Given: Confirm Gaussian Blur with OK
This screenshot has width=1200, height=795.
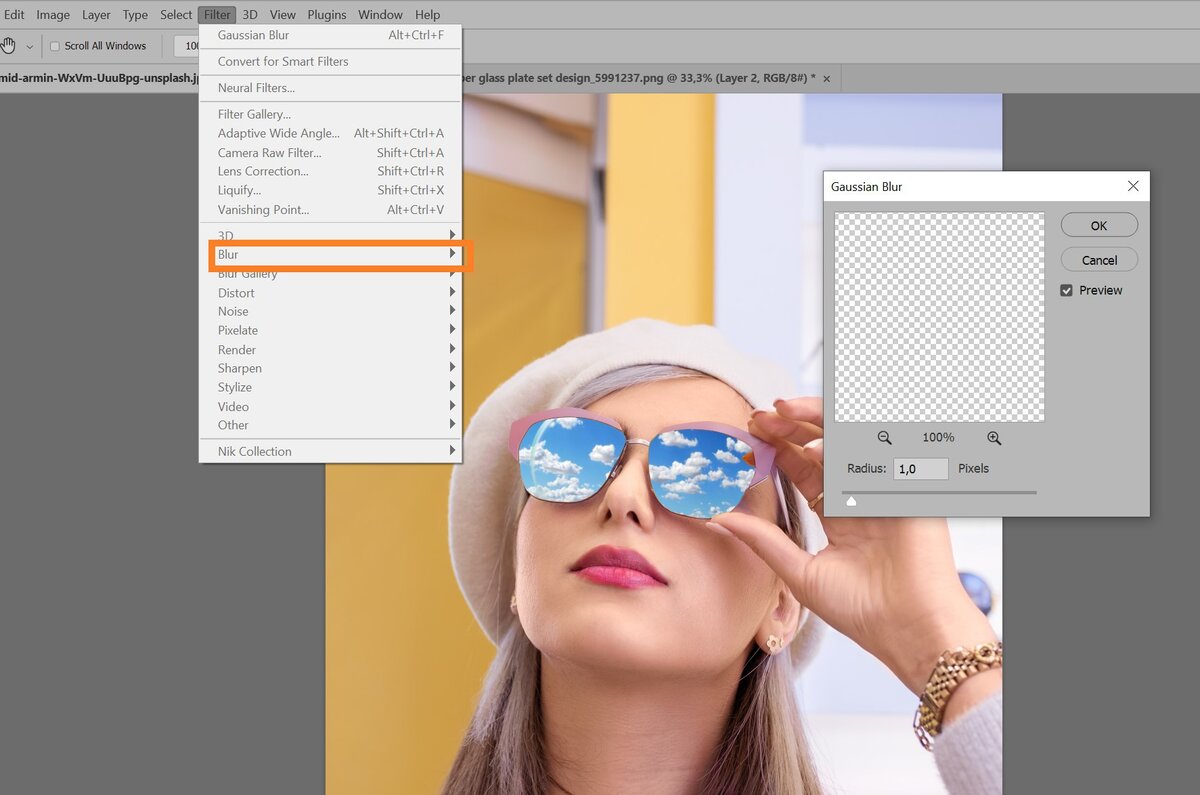Looking at the screenshot, I should [1099, 225].
